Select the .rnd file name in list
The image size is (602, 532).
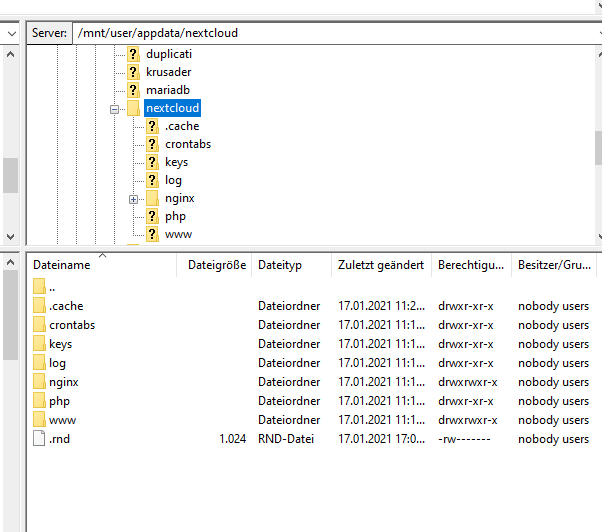[x=60, y=439]
